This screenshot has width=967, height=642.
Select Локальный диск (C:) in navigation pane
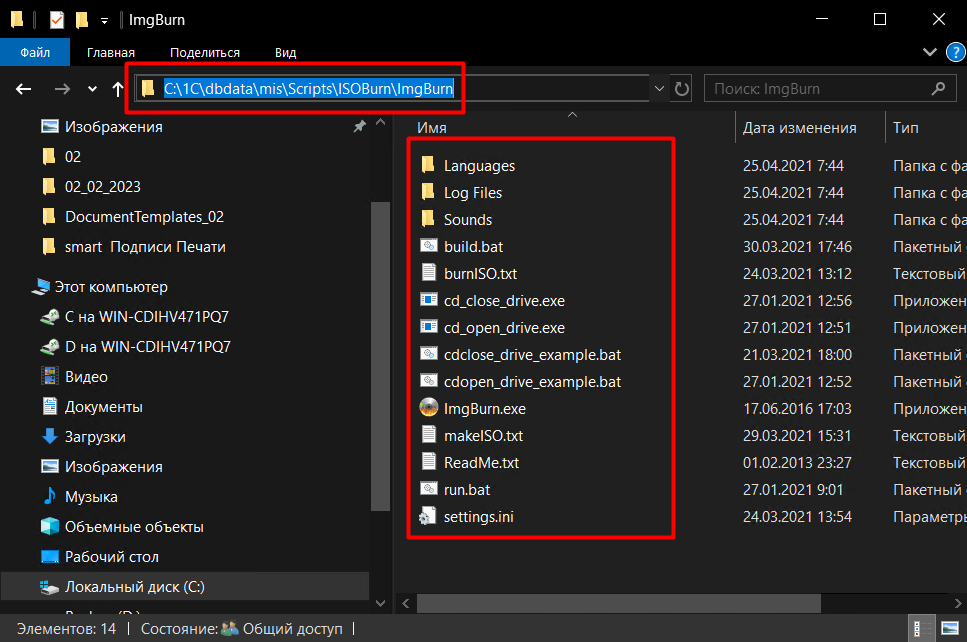coord(135,587)
